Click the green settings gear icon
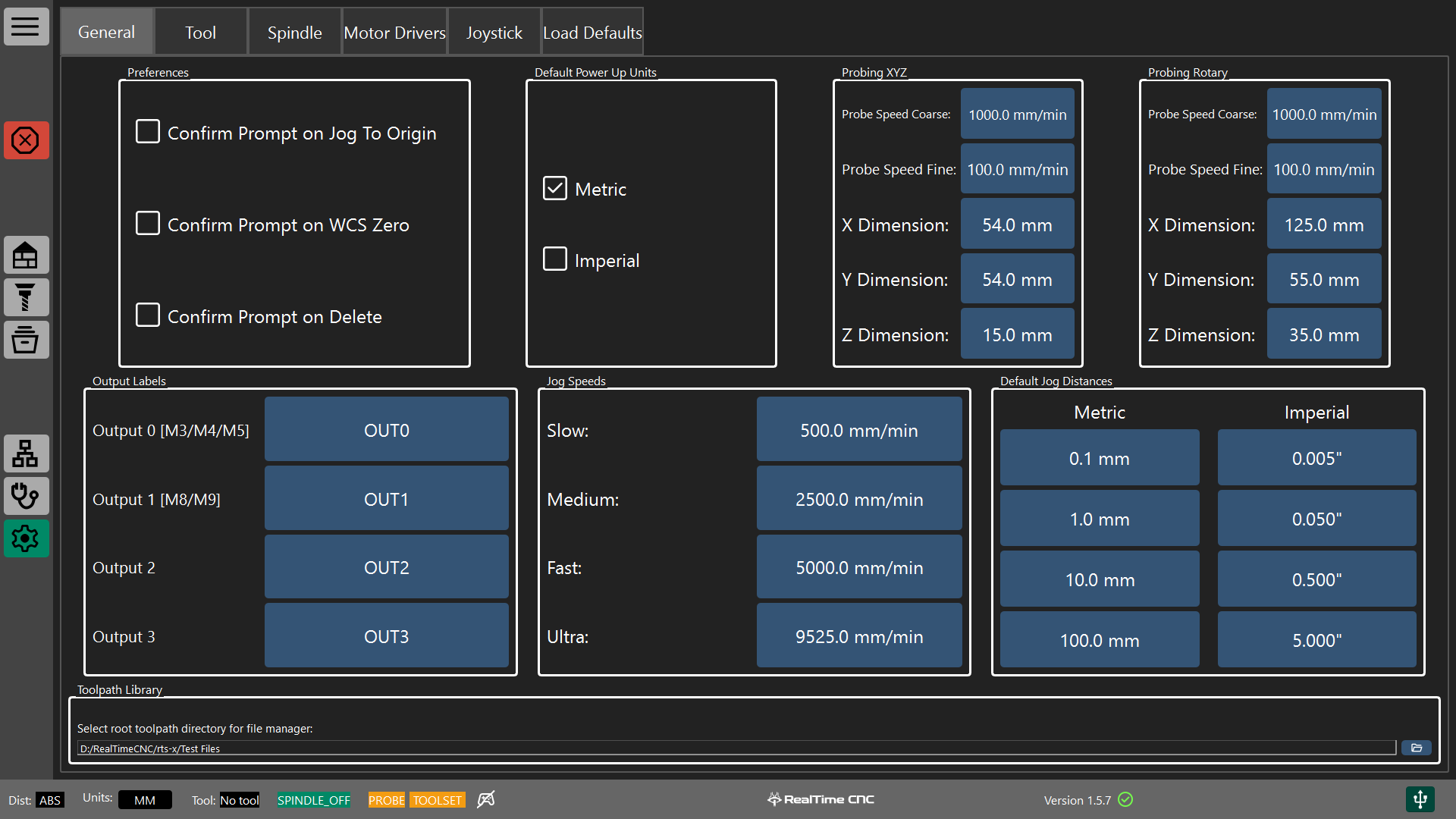This screenshot has height=819, width=1456. 26,538
